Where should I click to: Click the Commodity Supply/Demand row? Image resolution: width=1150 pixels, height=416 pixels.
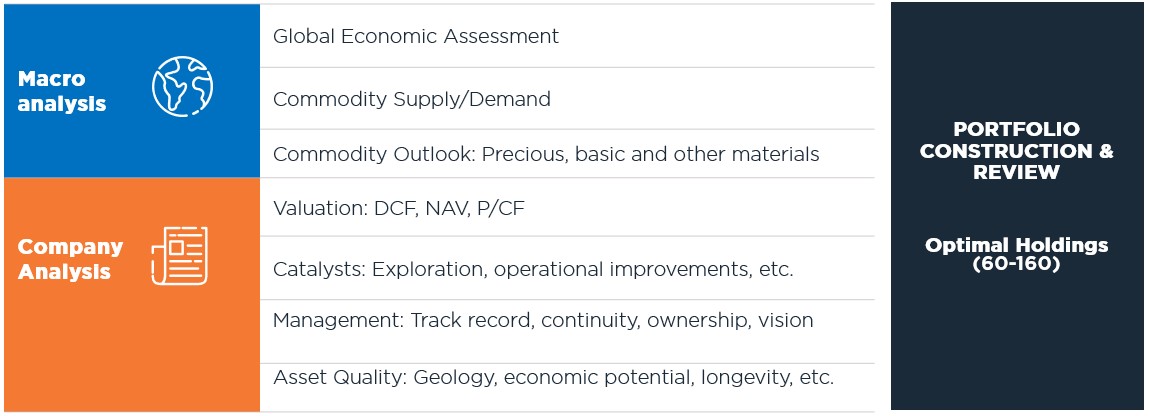tap(567, 98)
